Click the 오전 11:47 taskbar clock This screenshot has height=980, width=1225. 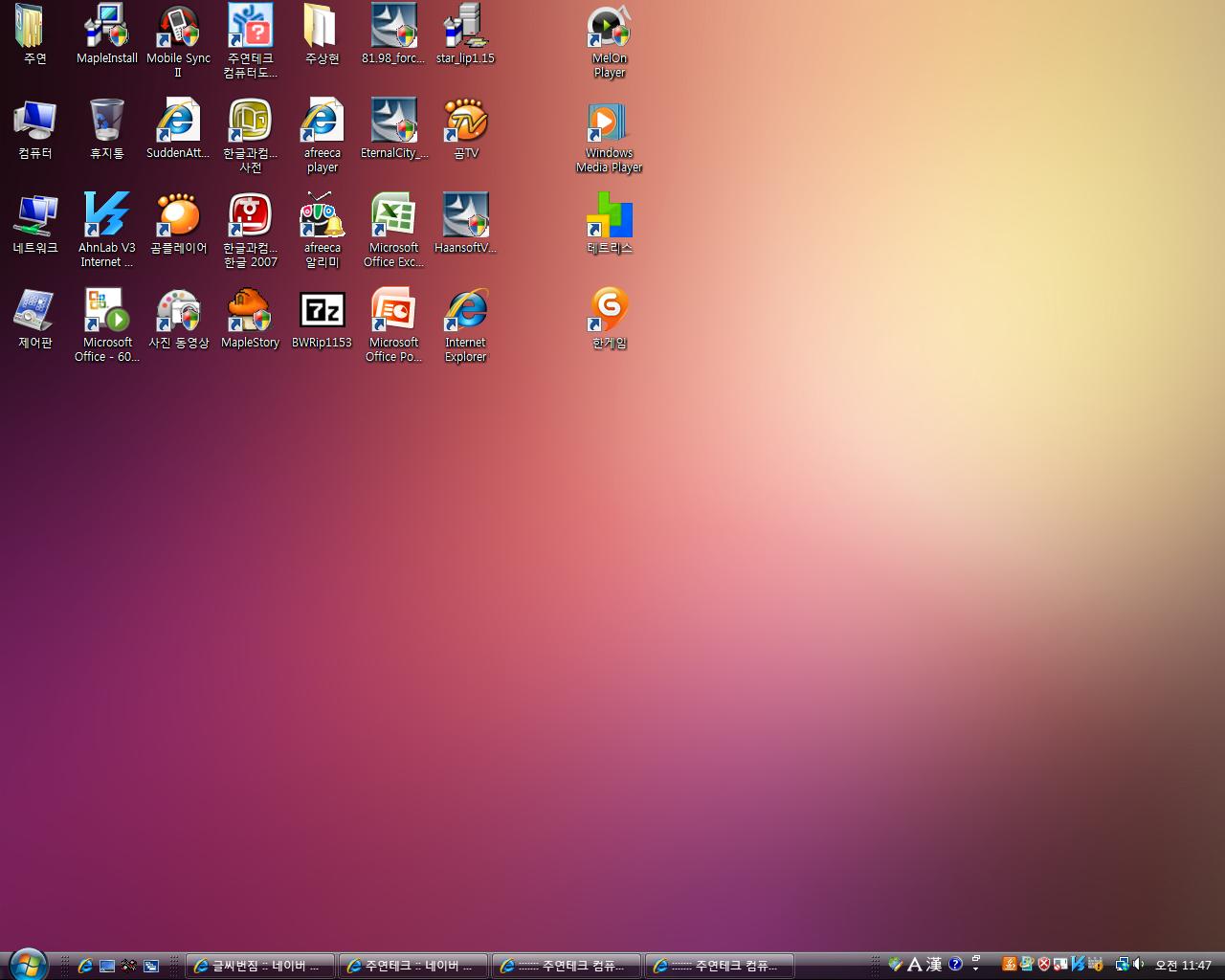coord(1183,966)
